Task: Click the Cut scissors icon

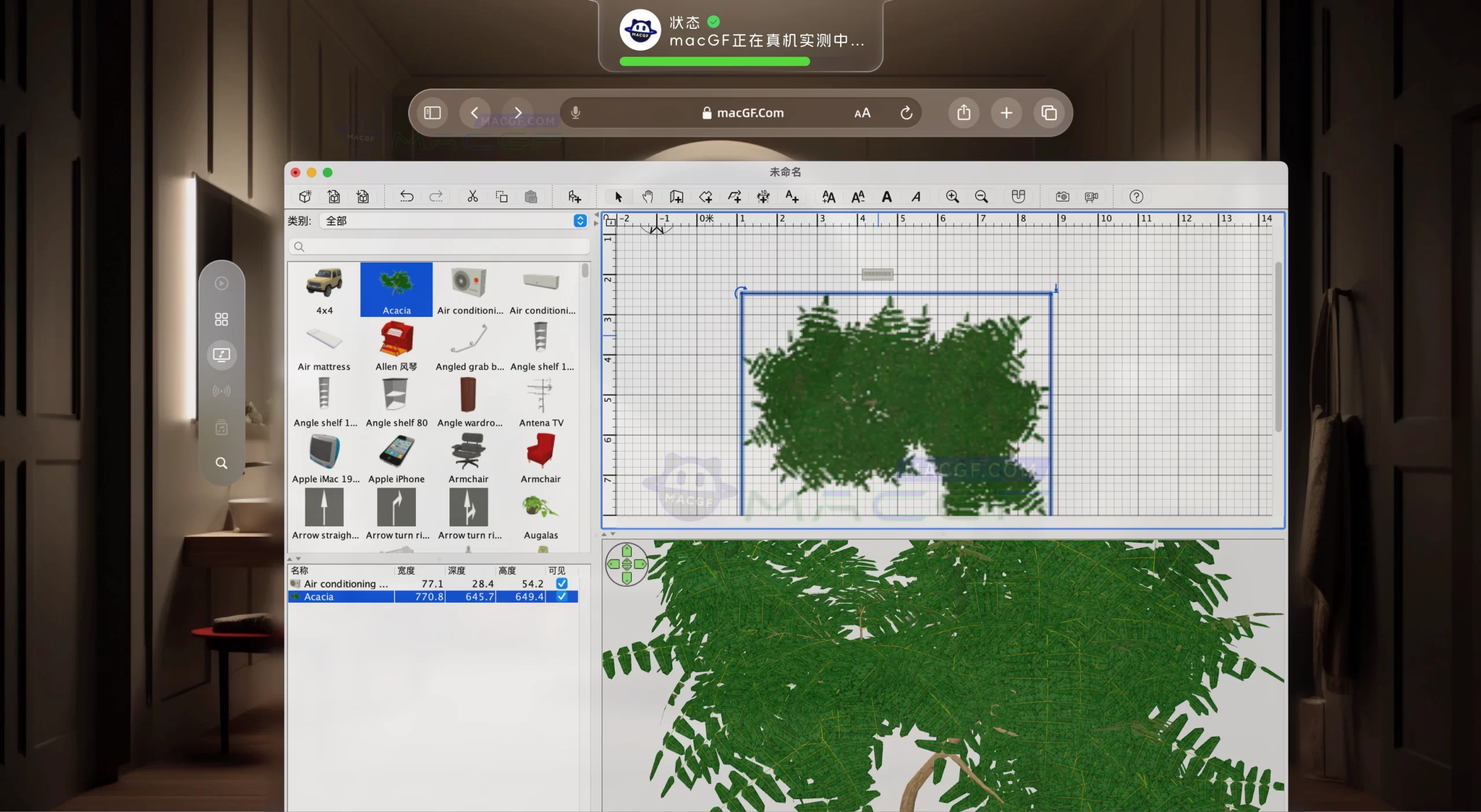Action: tap(473, 197)
